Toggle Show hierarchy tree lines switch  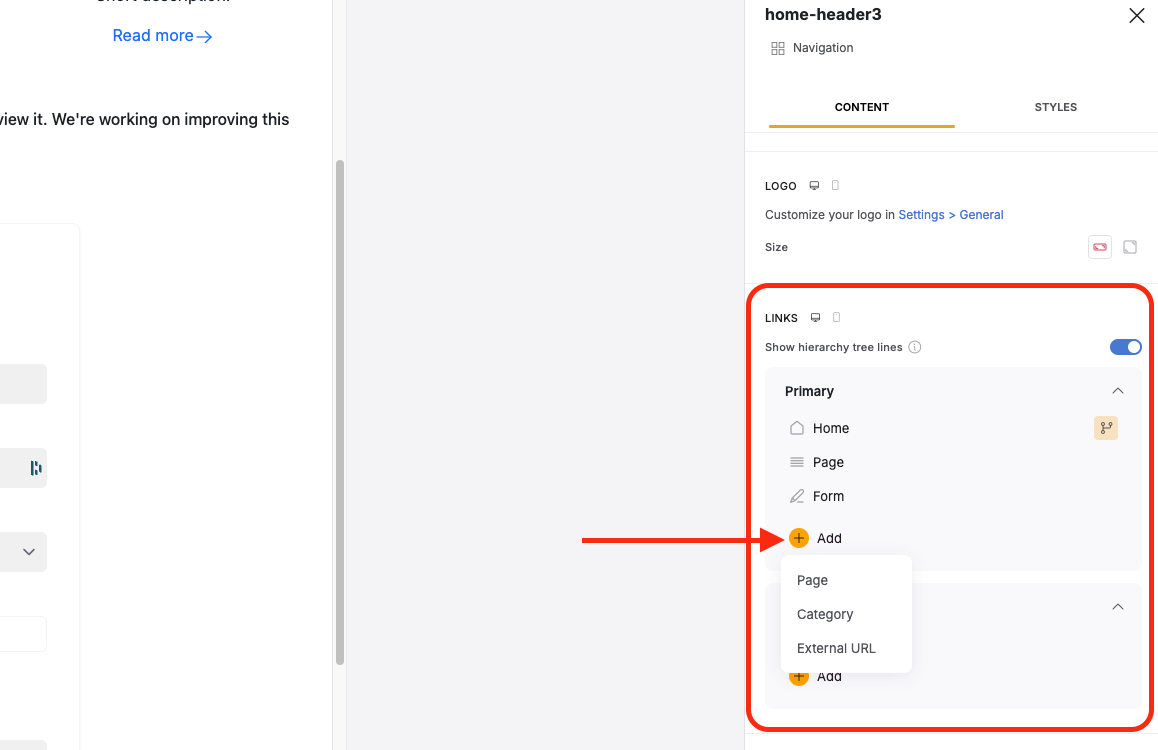[x=1126, y=347]
